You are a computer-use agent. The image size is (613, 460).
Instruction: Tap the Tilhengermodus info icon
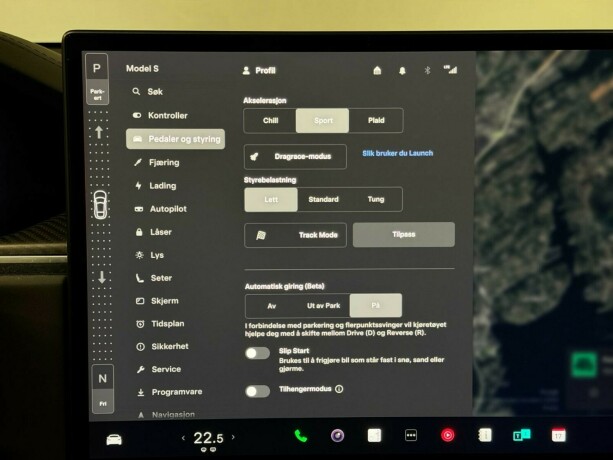coord(339,389)
